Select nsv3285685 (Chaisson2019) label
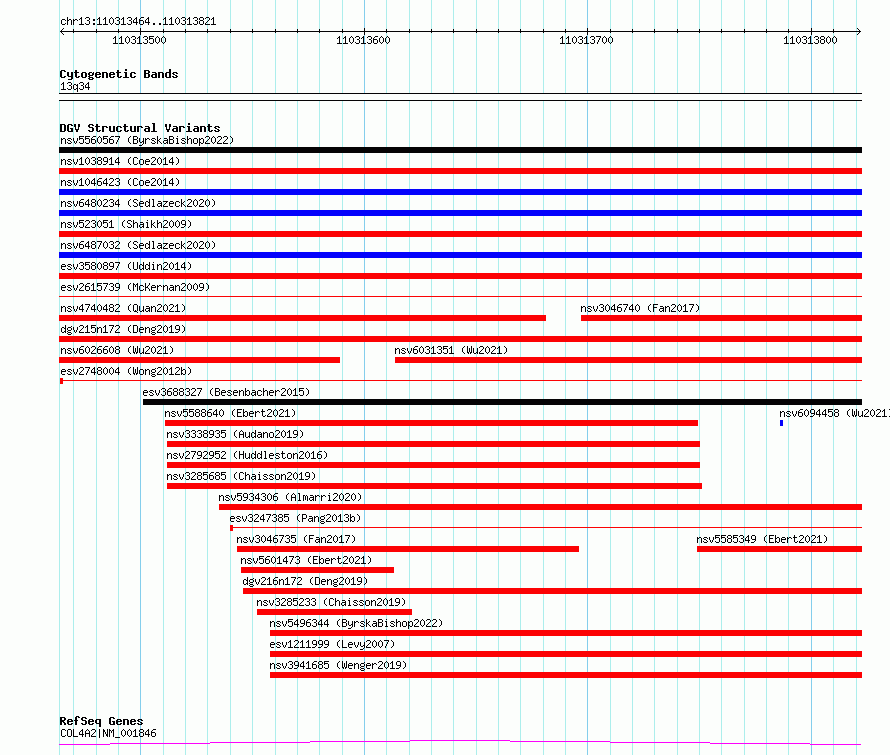 241,476
